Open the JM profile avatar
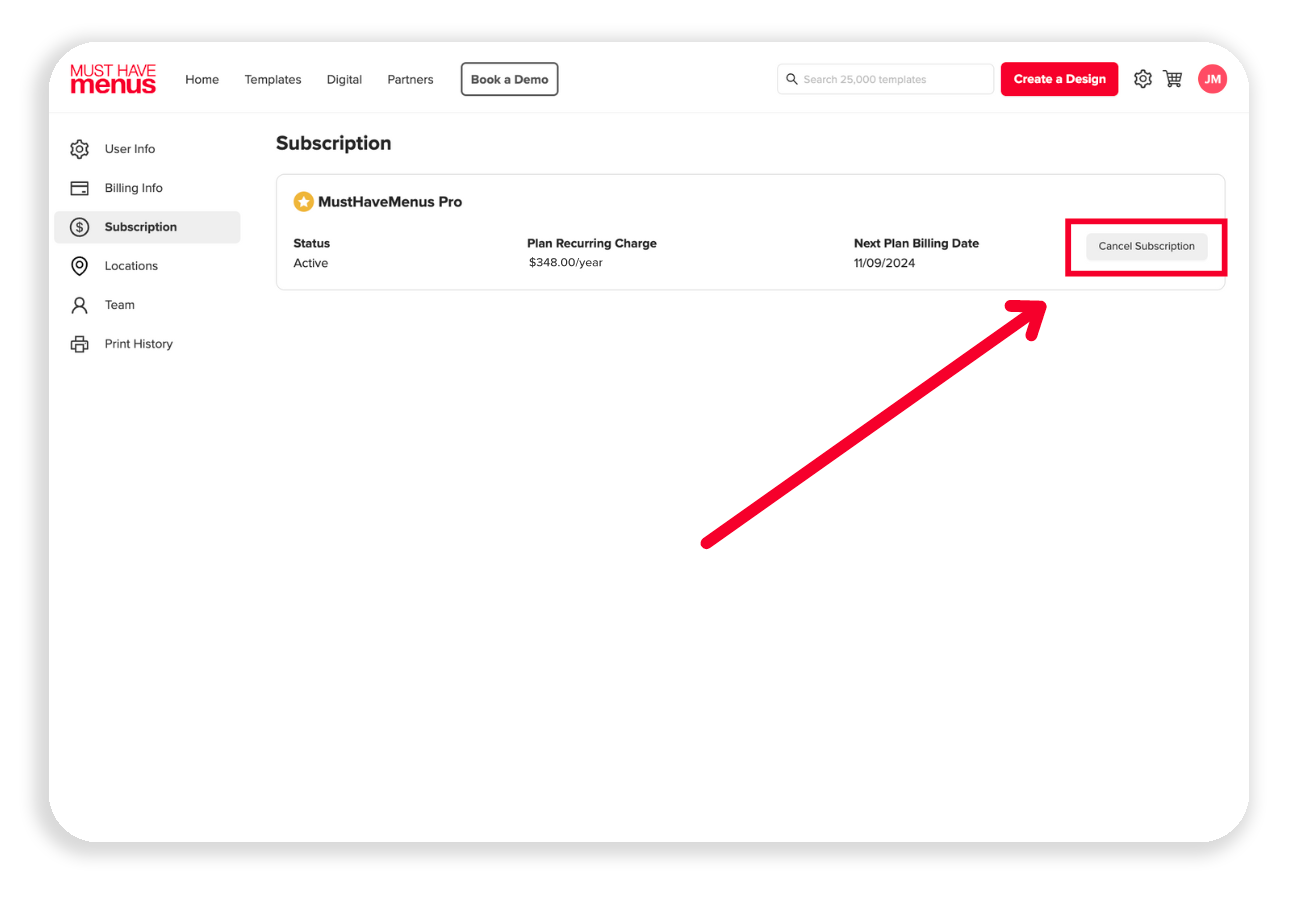 click(x=1212, y=79)
